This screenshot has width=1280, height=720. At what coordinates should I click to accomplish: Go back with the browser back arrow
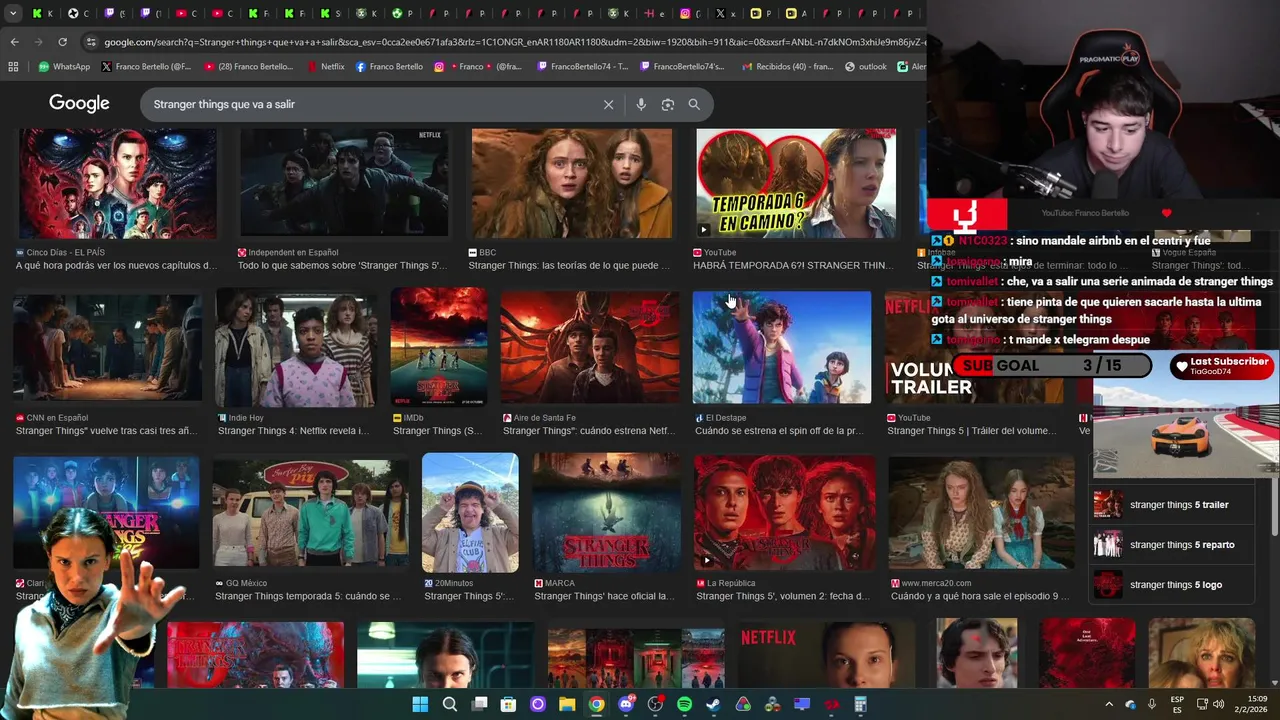click(x=14, y=42)
